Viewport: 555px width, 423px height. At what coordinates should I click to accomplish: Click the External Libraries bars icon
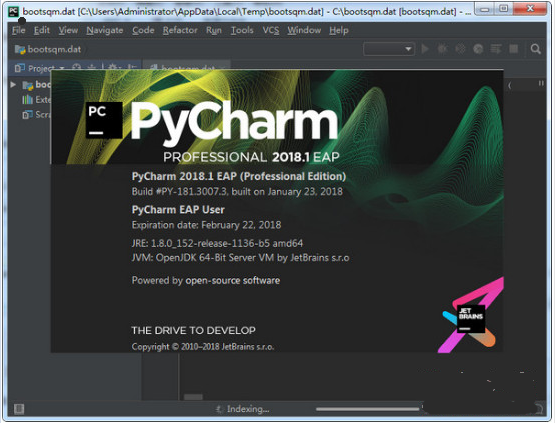point(28,99)
